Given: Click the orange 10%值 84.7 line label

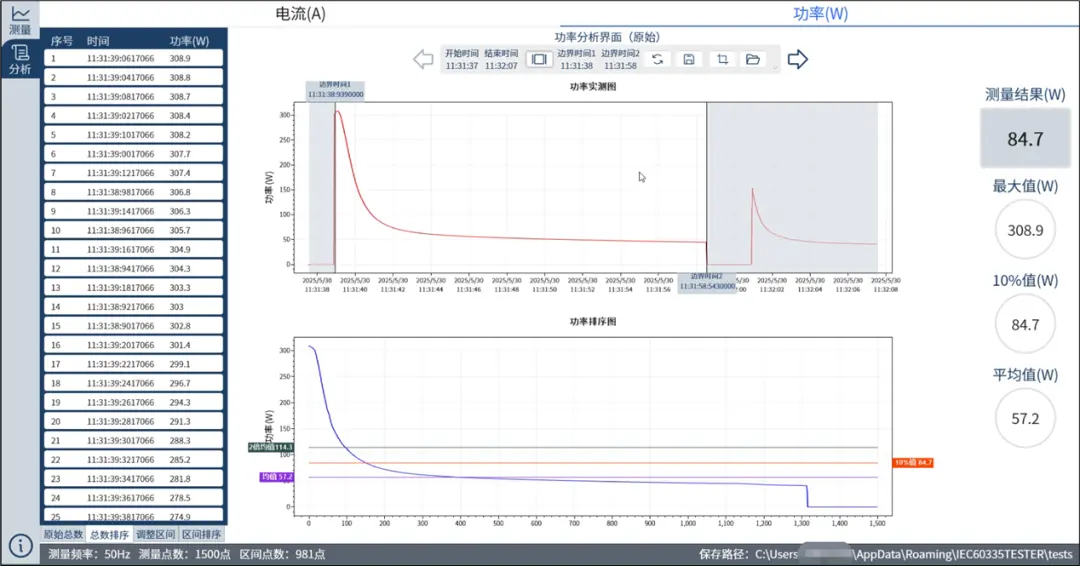Looking at the screenshot, I should 913,463.
